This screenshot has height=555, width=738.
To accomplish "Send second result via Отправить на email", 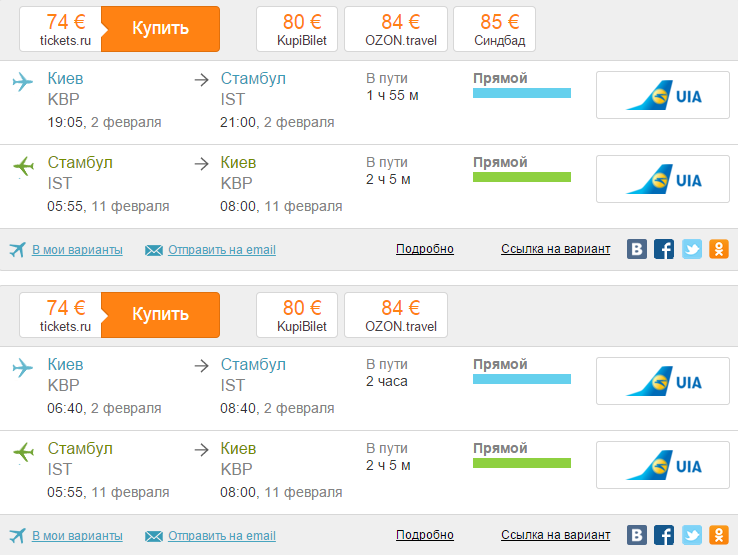I will point(221,536).
